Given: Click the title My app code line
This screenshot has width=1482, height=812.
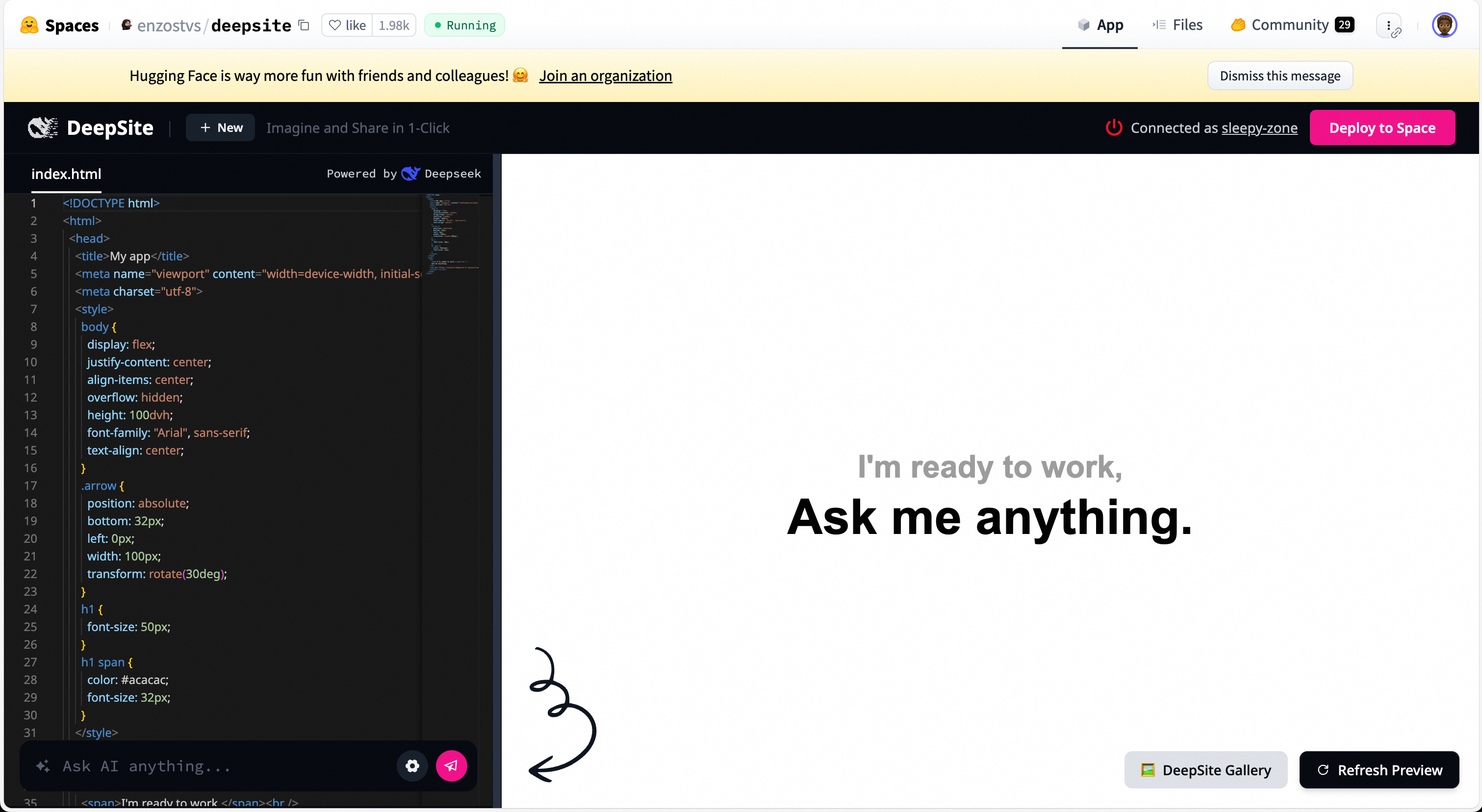Looking at the screenshot, I should 132,256.
